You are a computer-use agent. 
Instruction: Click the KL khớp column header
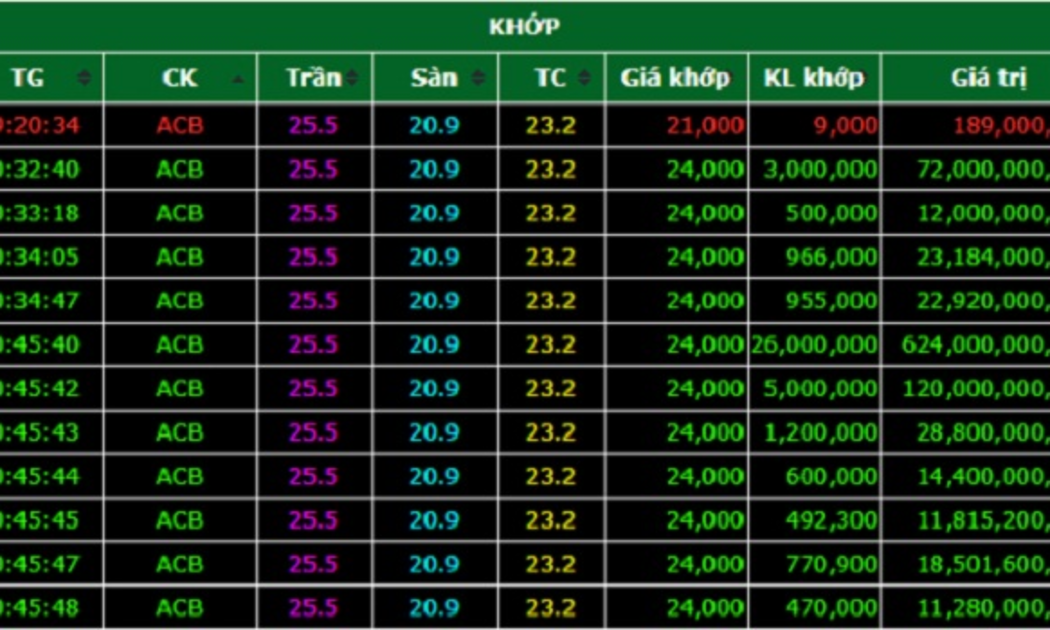point(813,78)
